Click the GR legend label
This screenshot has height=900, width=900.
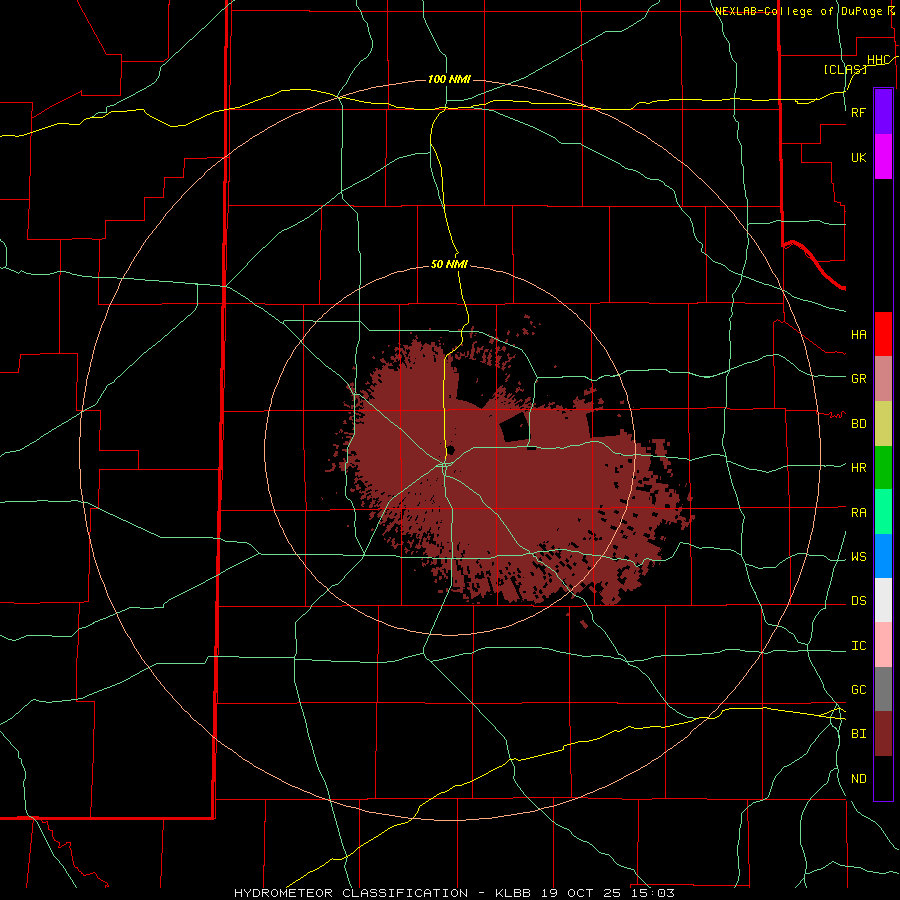[858, 379]
